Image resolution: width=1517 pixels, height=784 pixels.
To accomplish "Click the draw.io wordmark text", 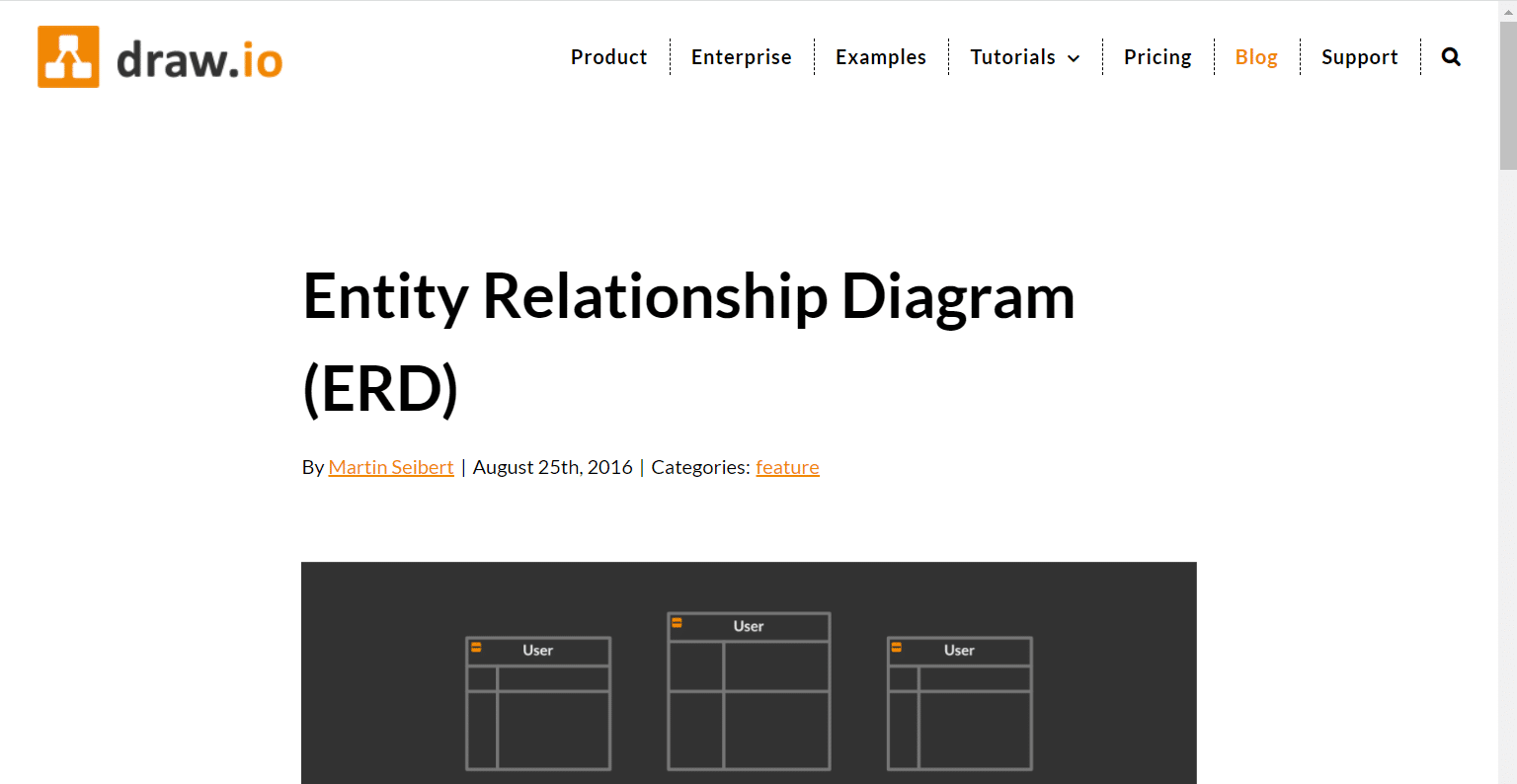I will [200, 60].
